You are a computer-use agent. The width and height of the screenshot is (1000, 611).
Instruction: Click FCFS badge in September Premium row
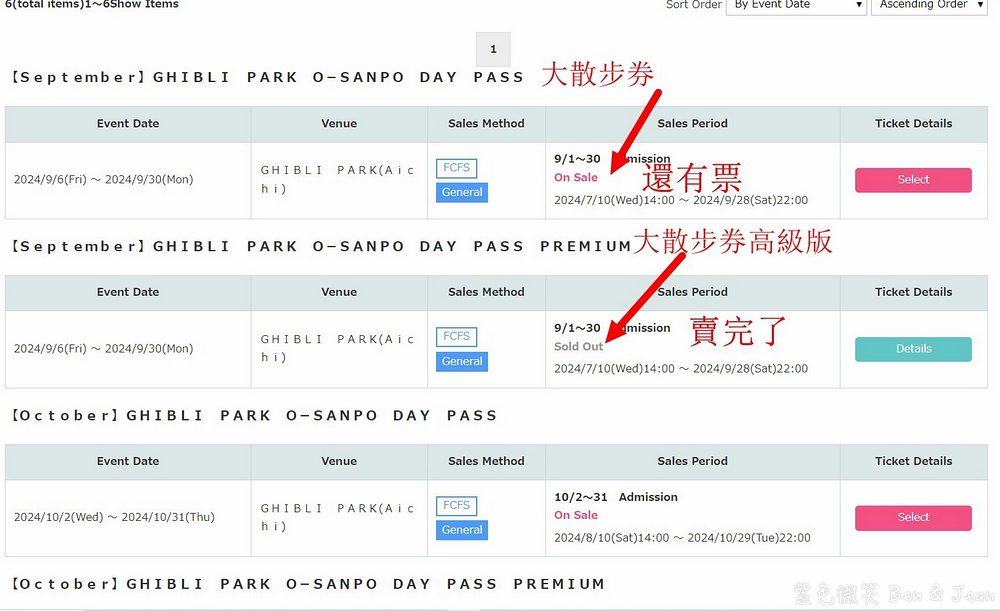click(456, 337)
